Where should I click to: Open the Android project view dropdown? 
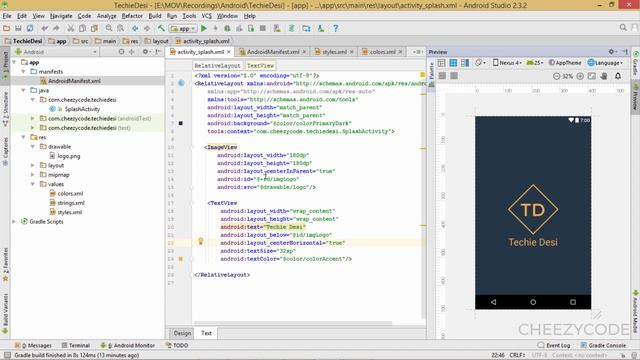(56, 52)
